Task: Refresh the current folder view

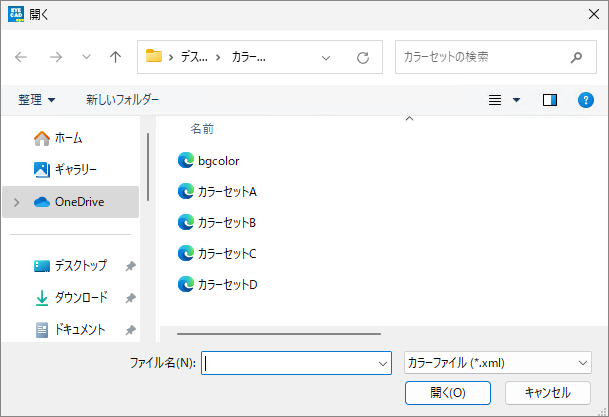Action: 363,57
